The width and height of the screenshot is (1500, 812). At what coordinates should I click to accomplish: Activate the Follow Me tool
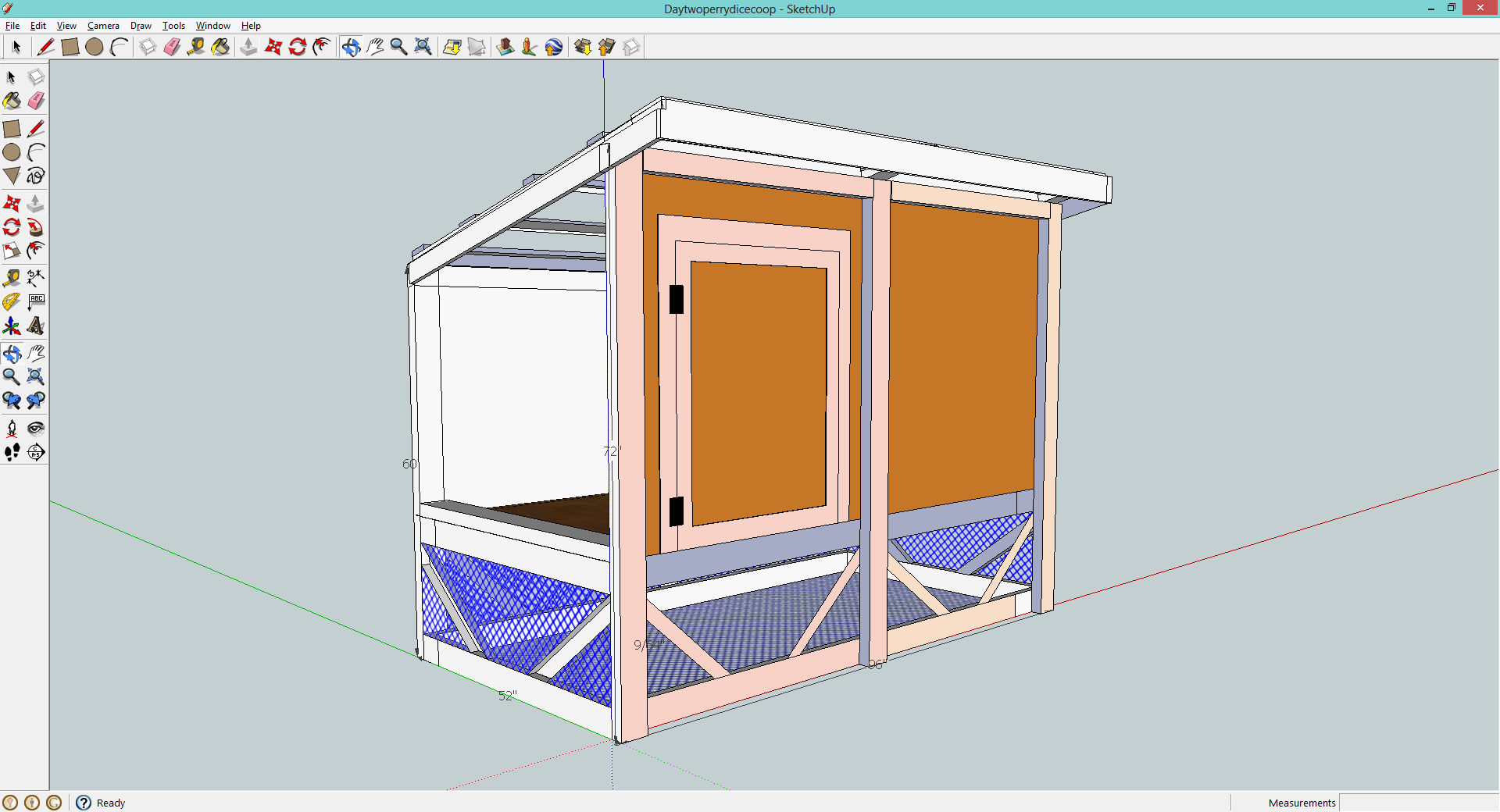click(36, 227)
